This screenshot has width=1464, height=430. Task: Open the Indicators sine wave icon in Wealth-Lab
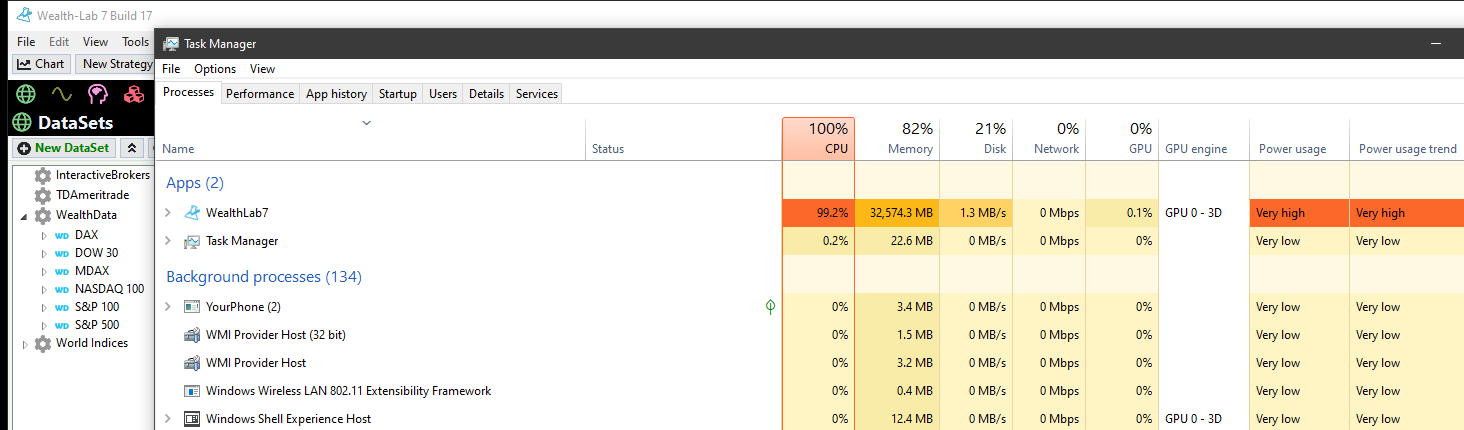point(62,94)
